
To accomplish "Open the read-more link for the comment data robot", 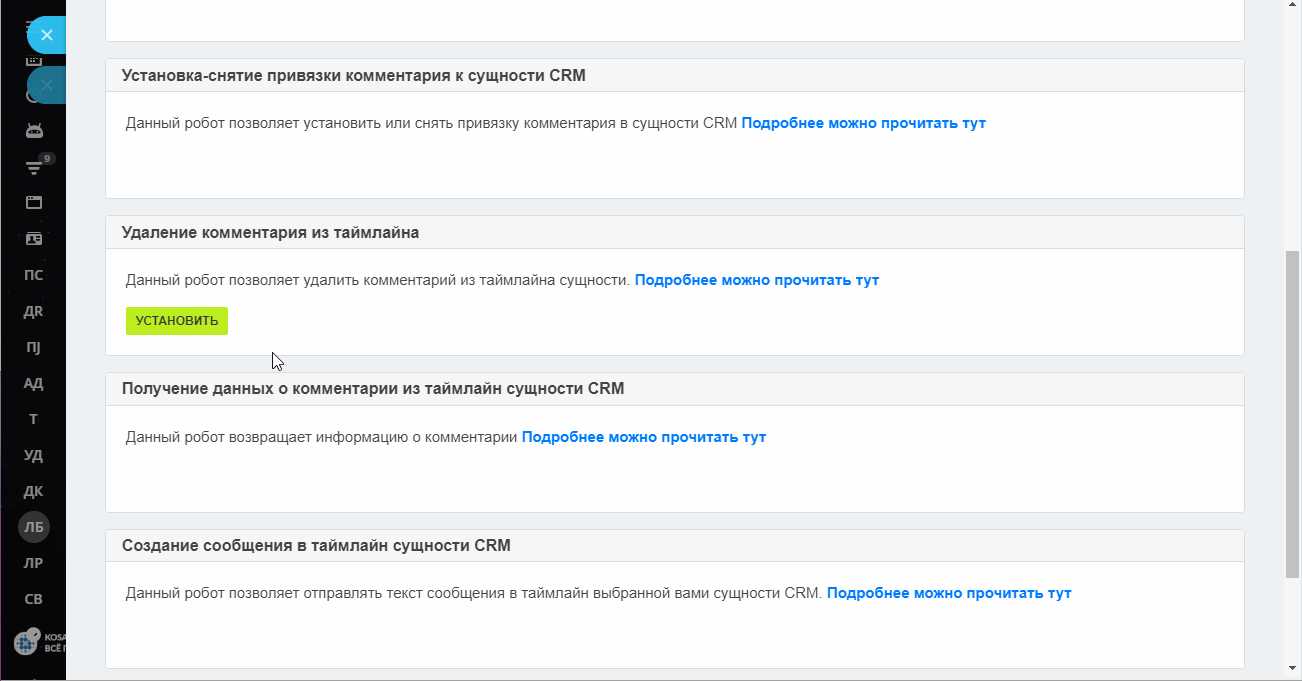I will 644,437.
